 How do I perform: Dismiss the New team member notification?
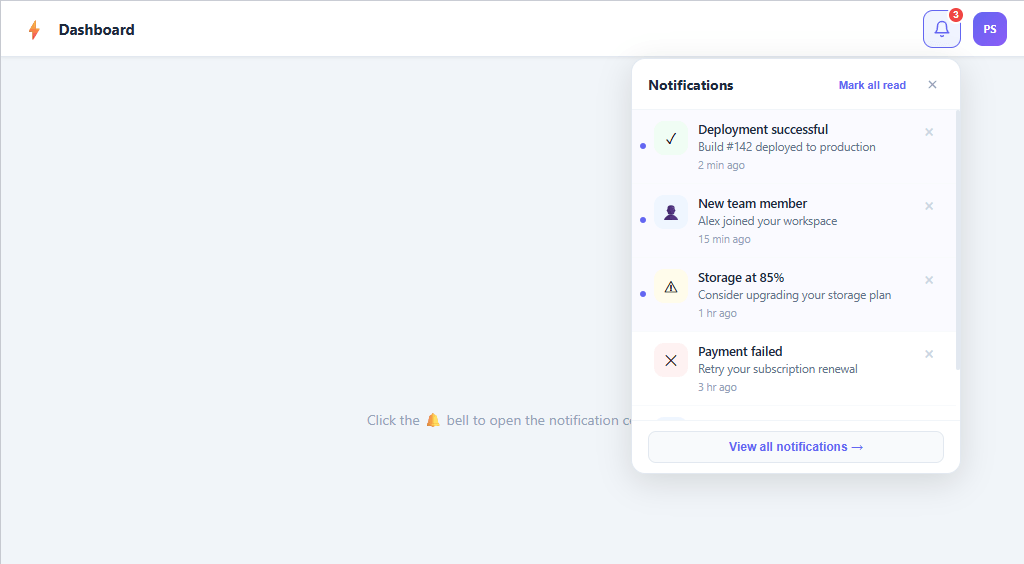(x=929, y=206)
